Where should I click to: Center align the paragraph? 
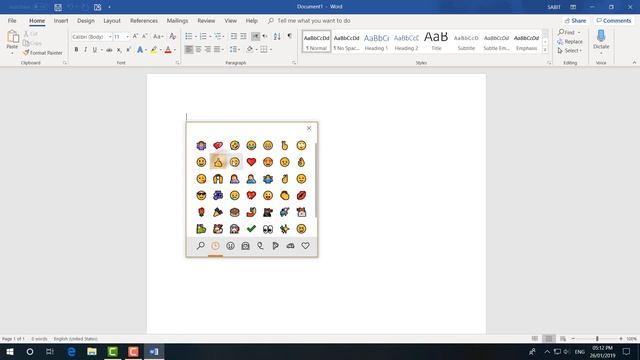pos(198,50)
